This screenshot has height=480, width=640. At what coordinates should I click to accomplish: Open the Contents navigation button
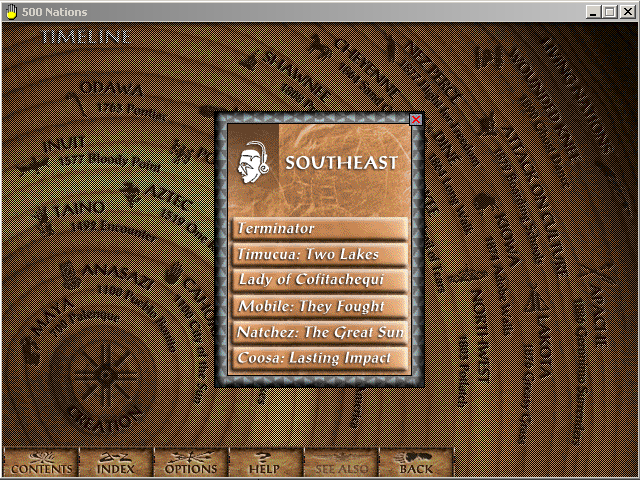(41, 462)
